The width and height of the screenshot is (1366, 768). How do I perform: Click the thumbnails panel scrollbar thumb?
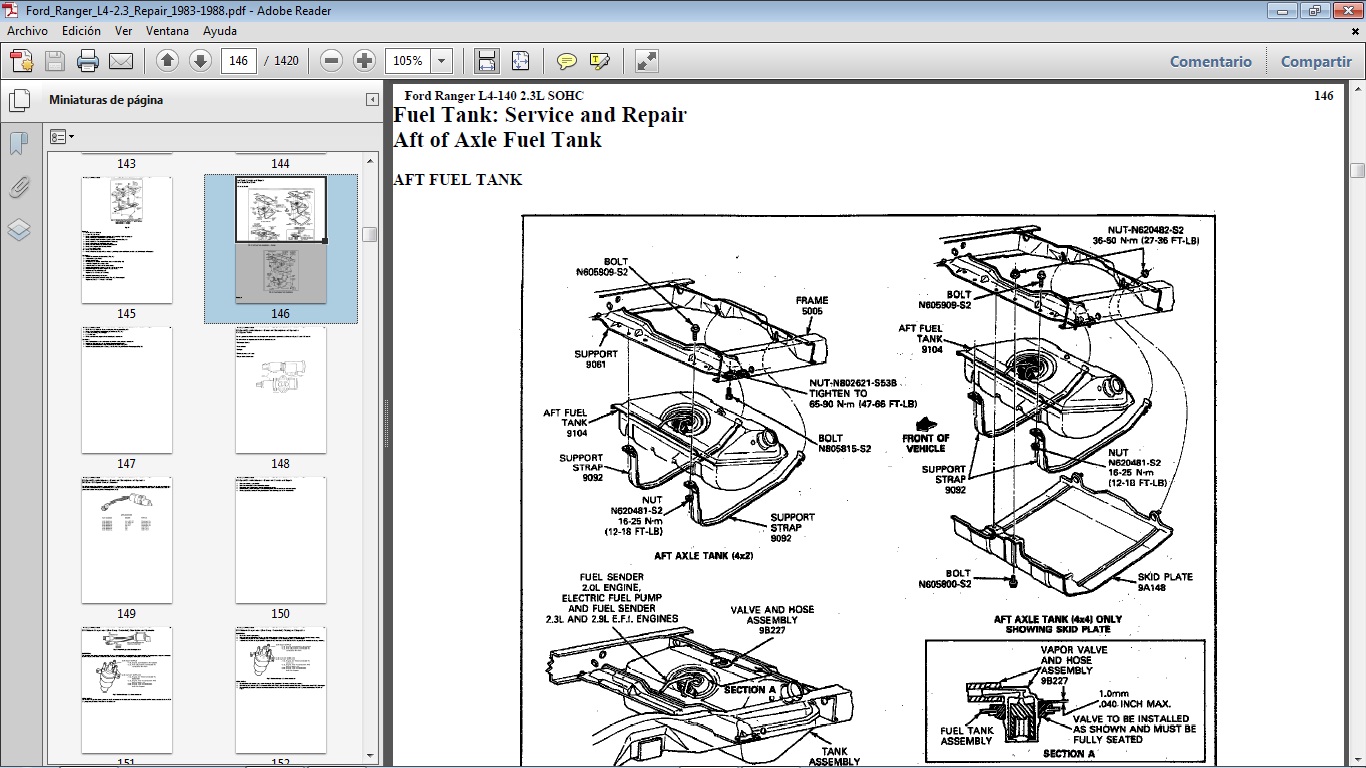pyautogui.click(x=370, y=234)
